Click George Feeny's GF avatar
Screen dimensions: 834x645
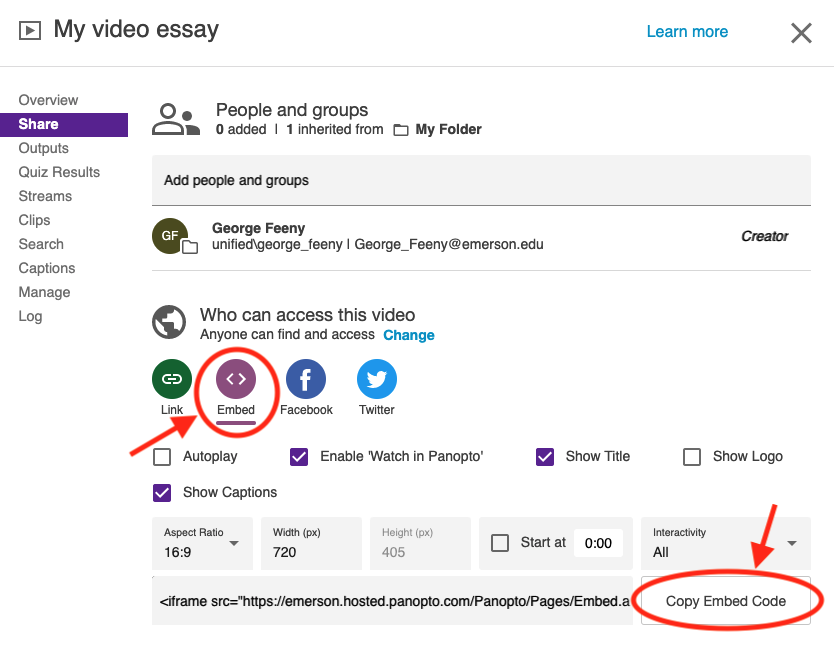coord(170,236)
